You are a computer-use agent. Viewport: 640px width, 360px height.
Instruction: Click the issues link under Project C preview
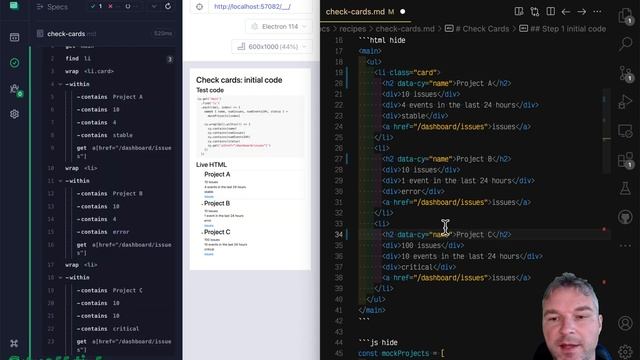(209, 254)
